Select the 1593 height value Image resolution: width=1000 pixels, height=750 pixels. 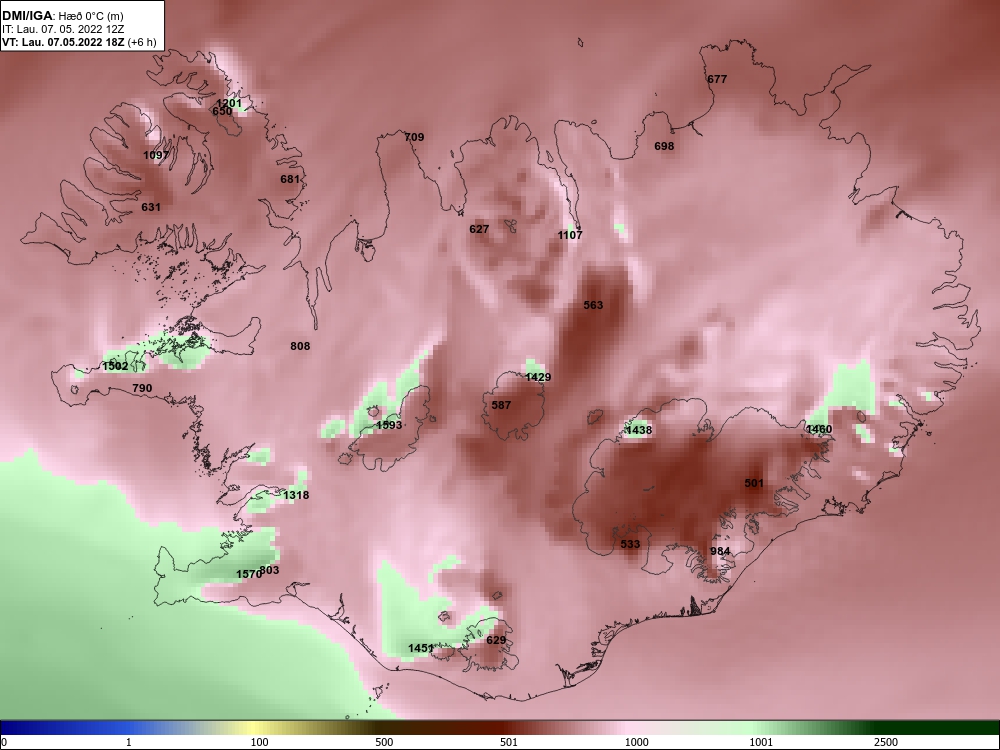[389, 425]
